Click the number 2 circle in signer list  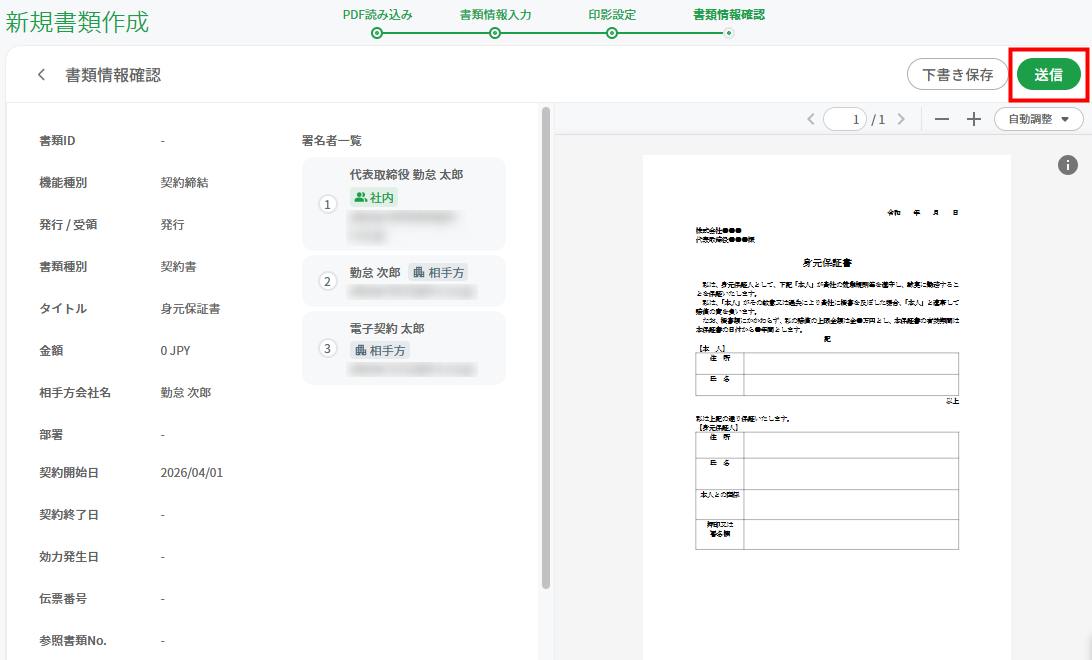327,281
